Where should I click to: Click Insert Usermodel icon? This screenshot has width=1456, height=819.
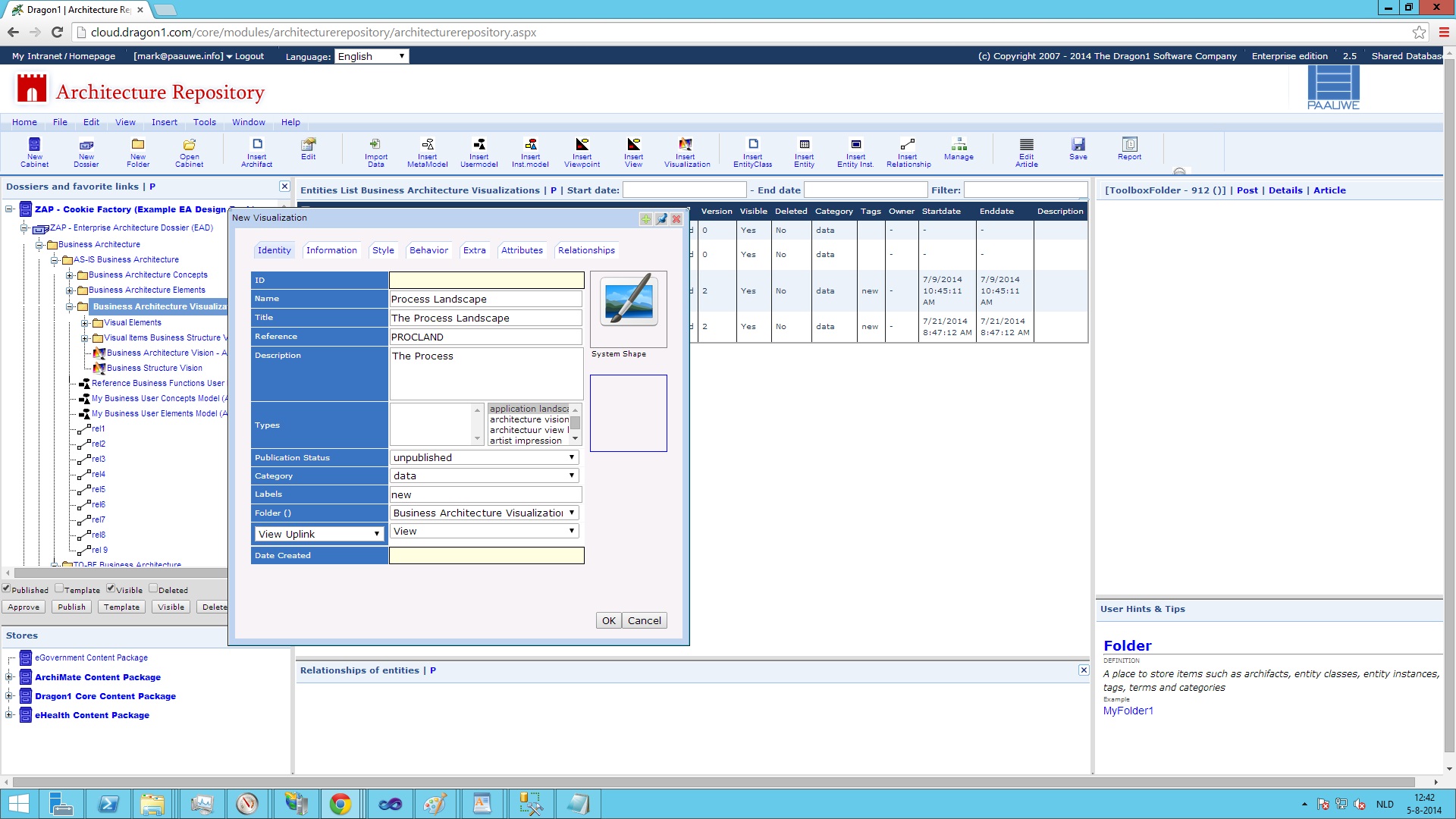tap(479, 152)
